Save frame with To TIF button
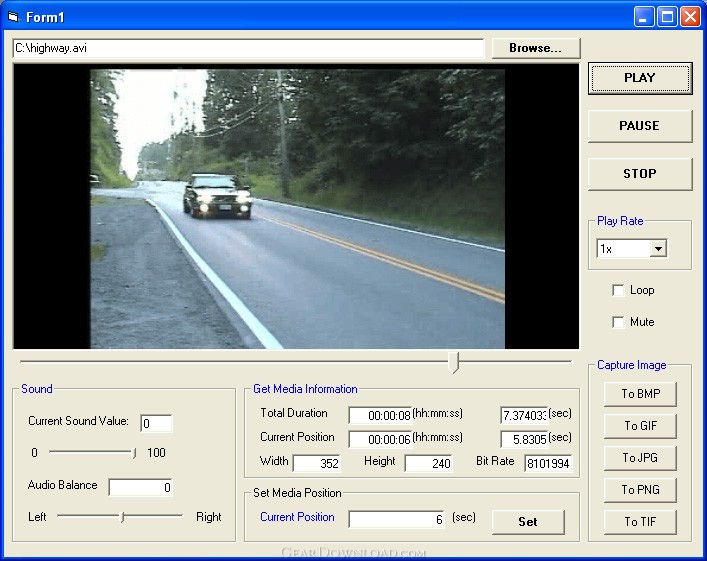The width and height of the screenshot is (707, 561). (640, 522)
